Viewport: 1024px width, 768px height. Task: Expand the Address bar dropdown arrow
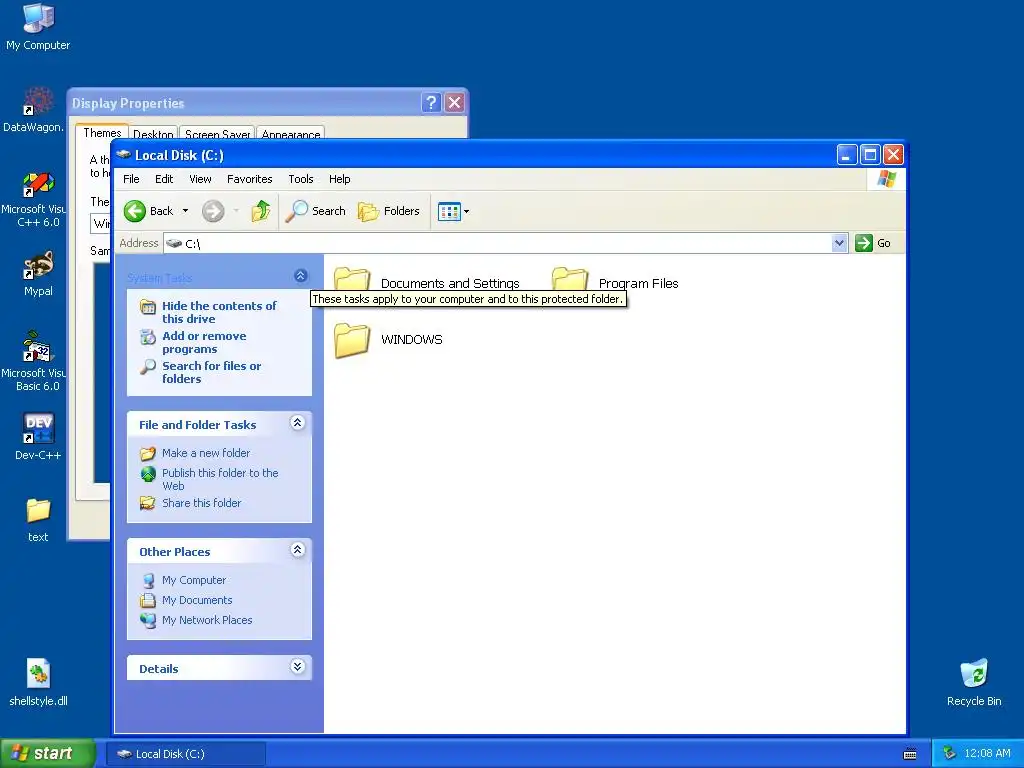click(x=840, y=244)
